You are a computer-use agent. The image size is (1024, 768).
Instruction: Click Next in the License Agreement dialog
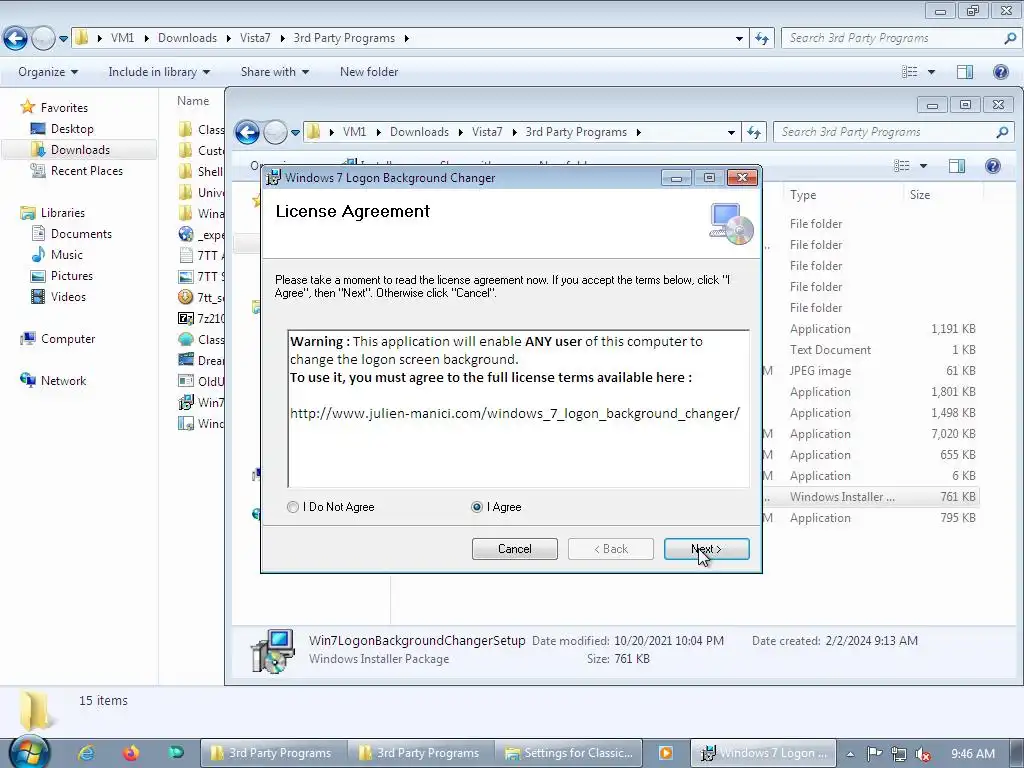click(x=707, y=549)
